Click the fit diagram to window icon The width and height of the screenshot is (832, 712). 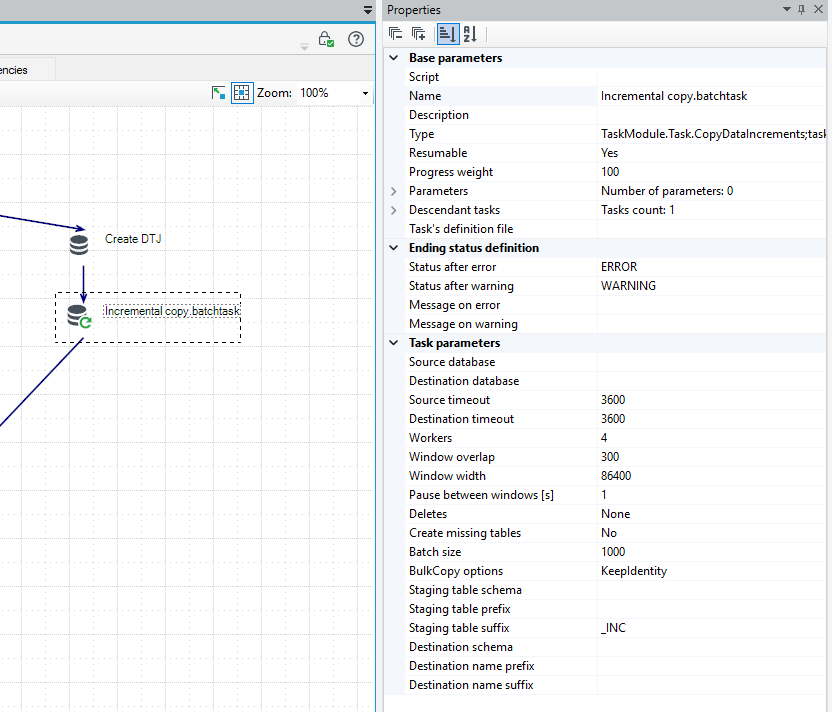click(218, 93)
